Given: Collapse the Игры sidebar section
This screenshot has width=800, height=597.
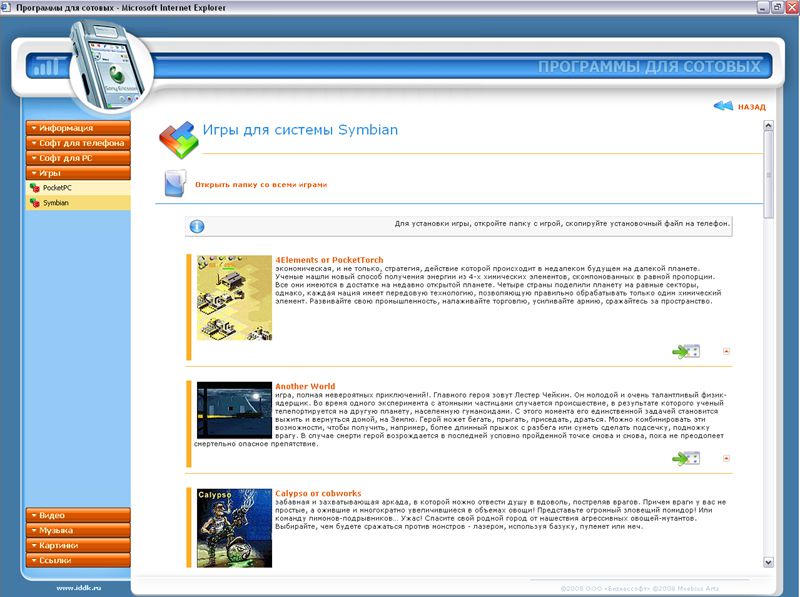Looking at the screenshot, I should pyautogui.click(x=78, y=173).
